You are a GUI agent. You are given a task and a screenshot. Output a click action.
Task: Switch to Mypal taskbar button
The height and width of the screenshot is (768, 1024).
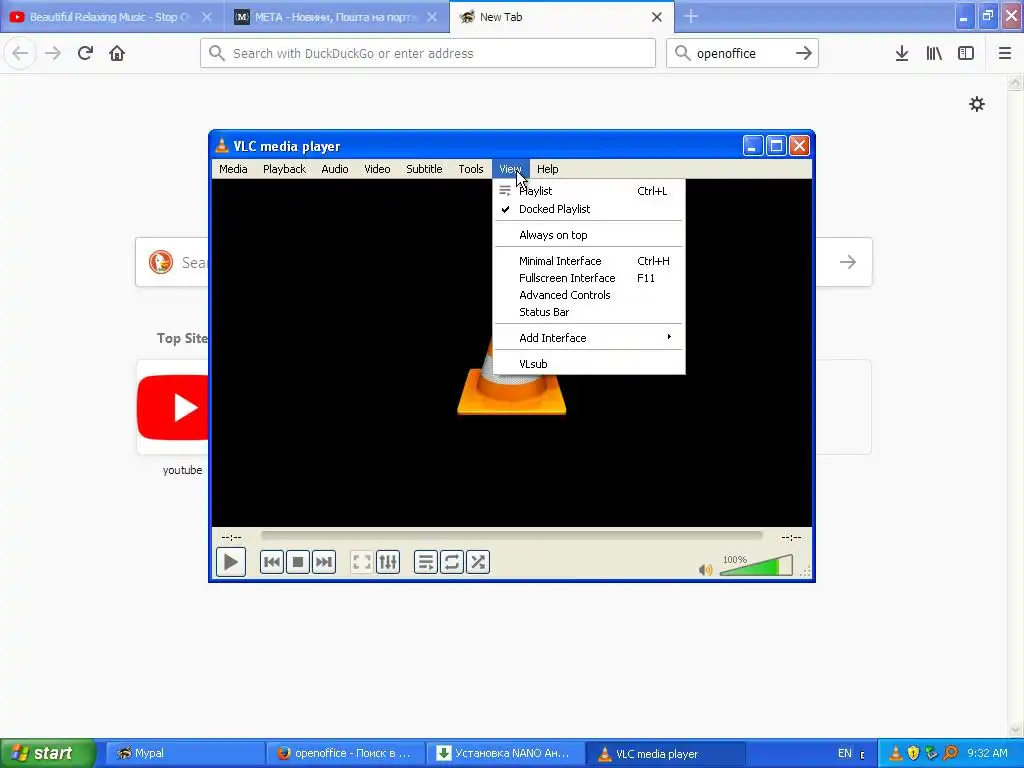click(184, 753)
